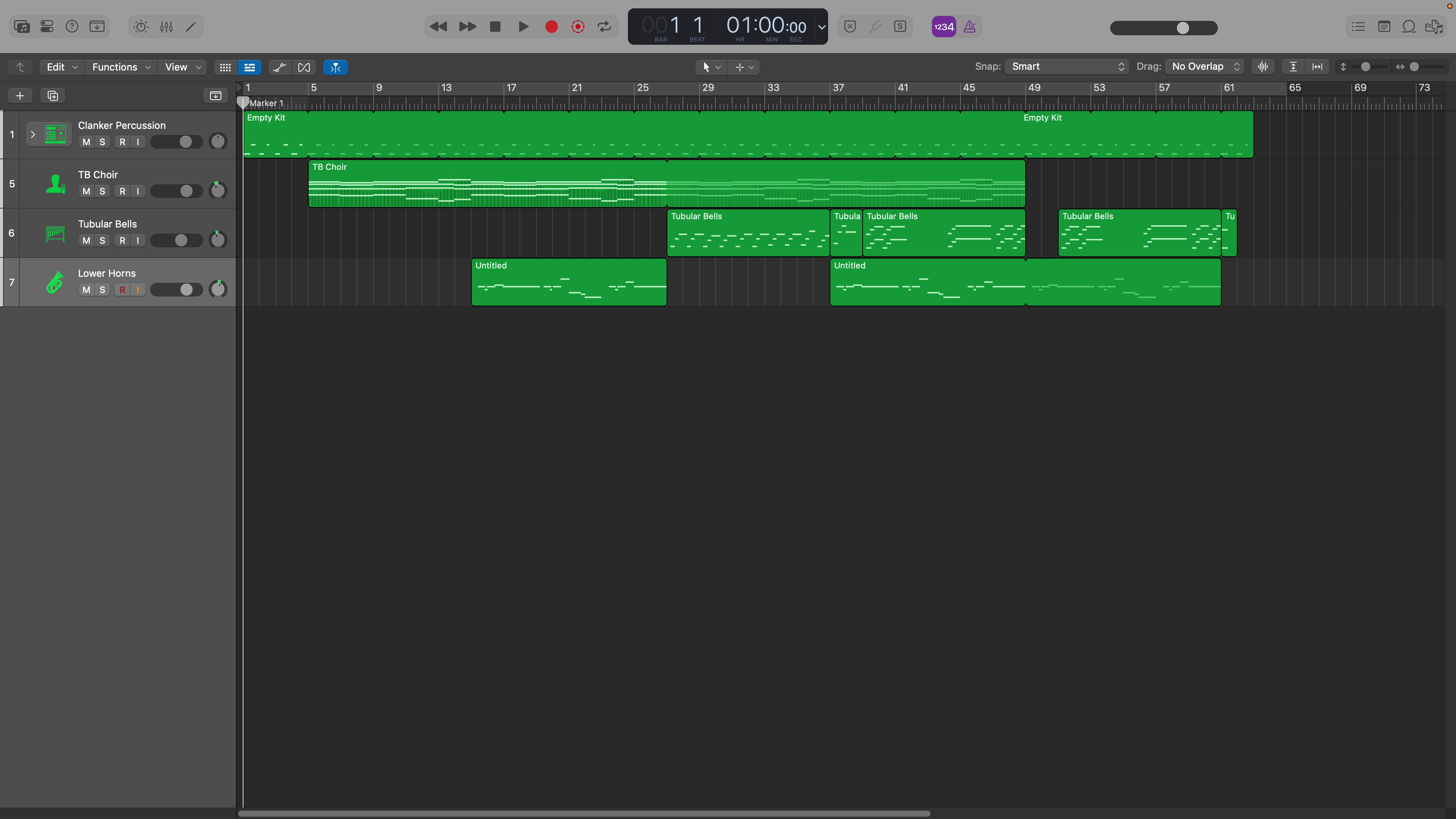
Task: Toggle Show Automation button
Action: click(x=280, y=67)
